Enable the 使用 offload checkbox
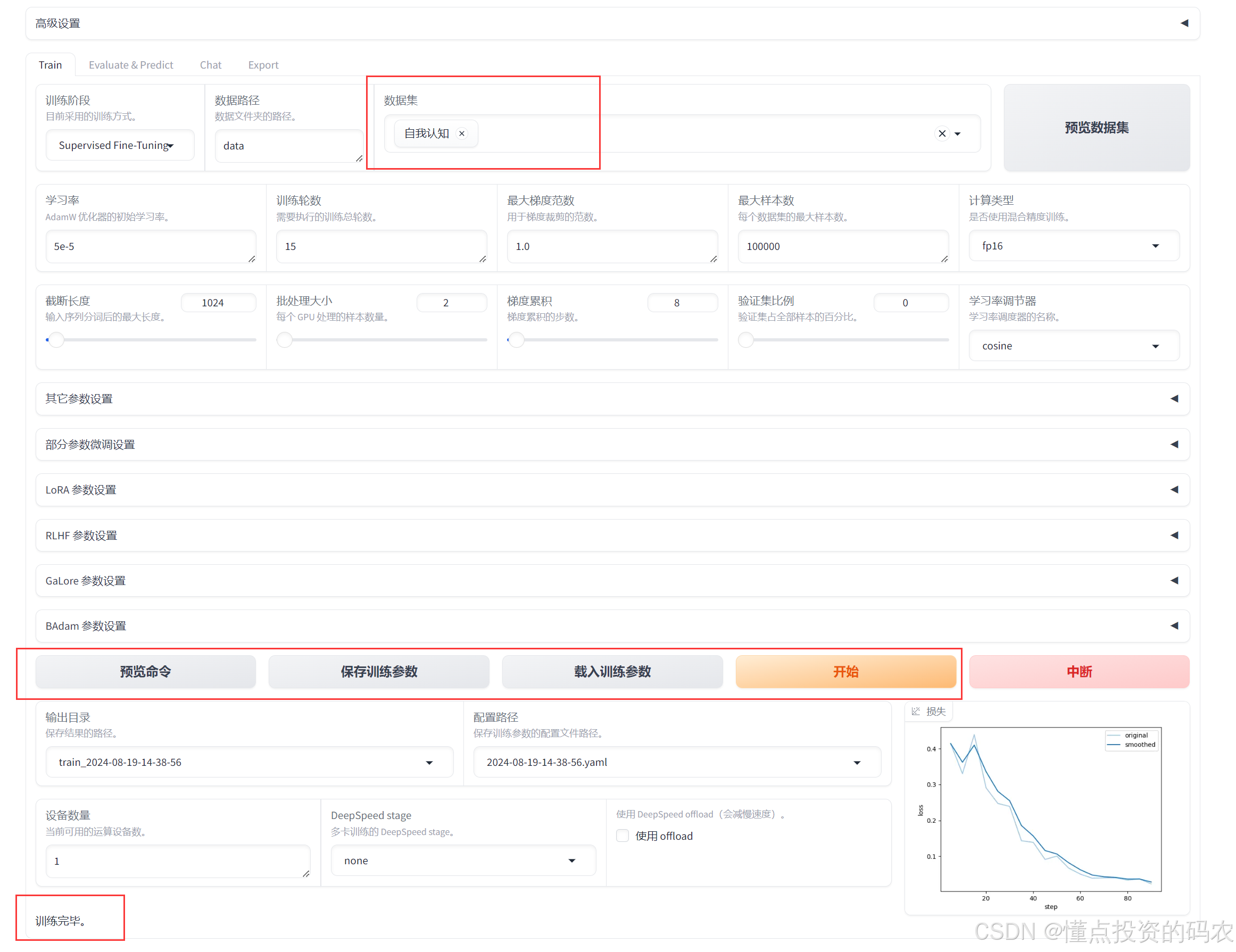The height and width of the screenshot is (952, 1236). coord(623,836)
